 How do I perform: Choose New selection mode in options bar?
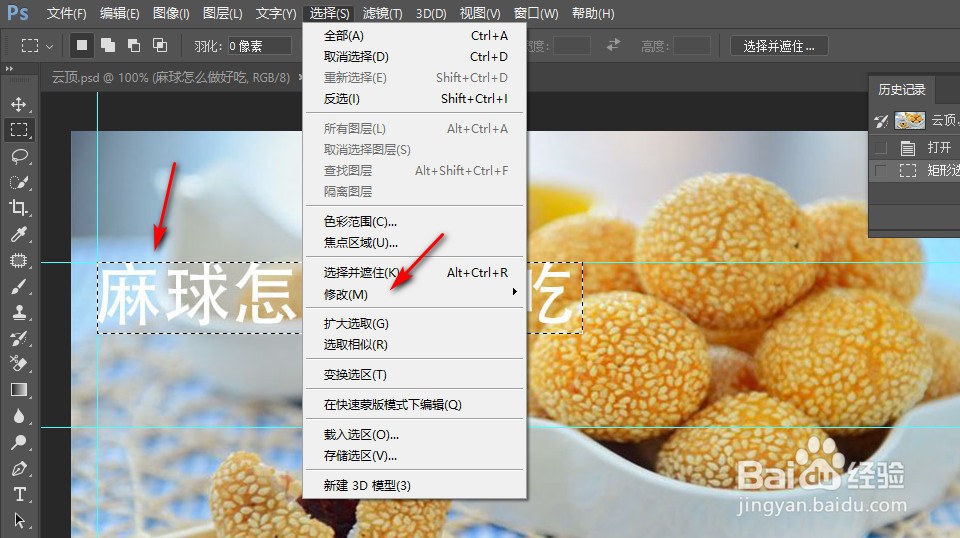click(81, 45)
